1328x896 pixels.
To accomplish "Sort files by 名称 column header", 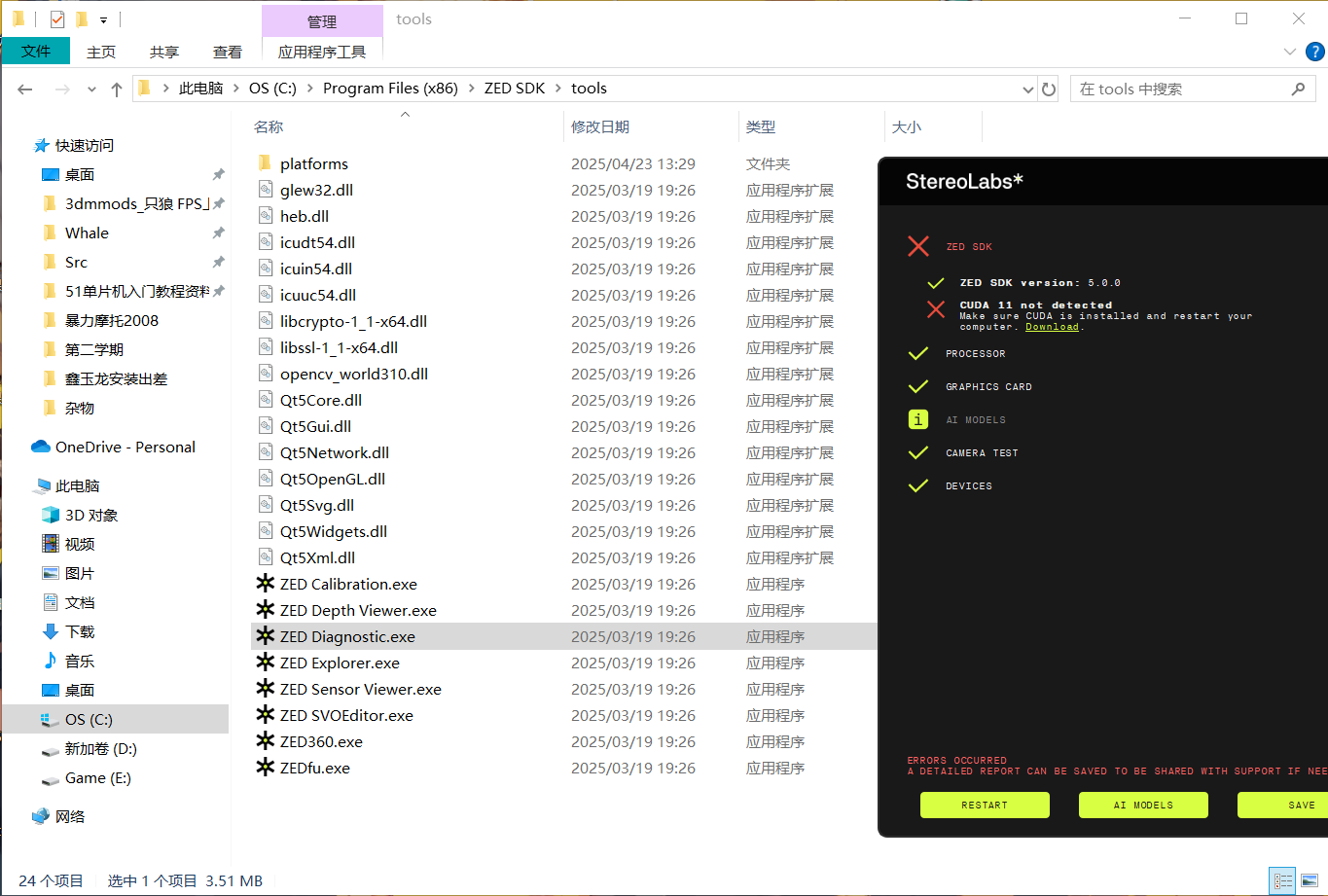I will 269,127.
